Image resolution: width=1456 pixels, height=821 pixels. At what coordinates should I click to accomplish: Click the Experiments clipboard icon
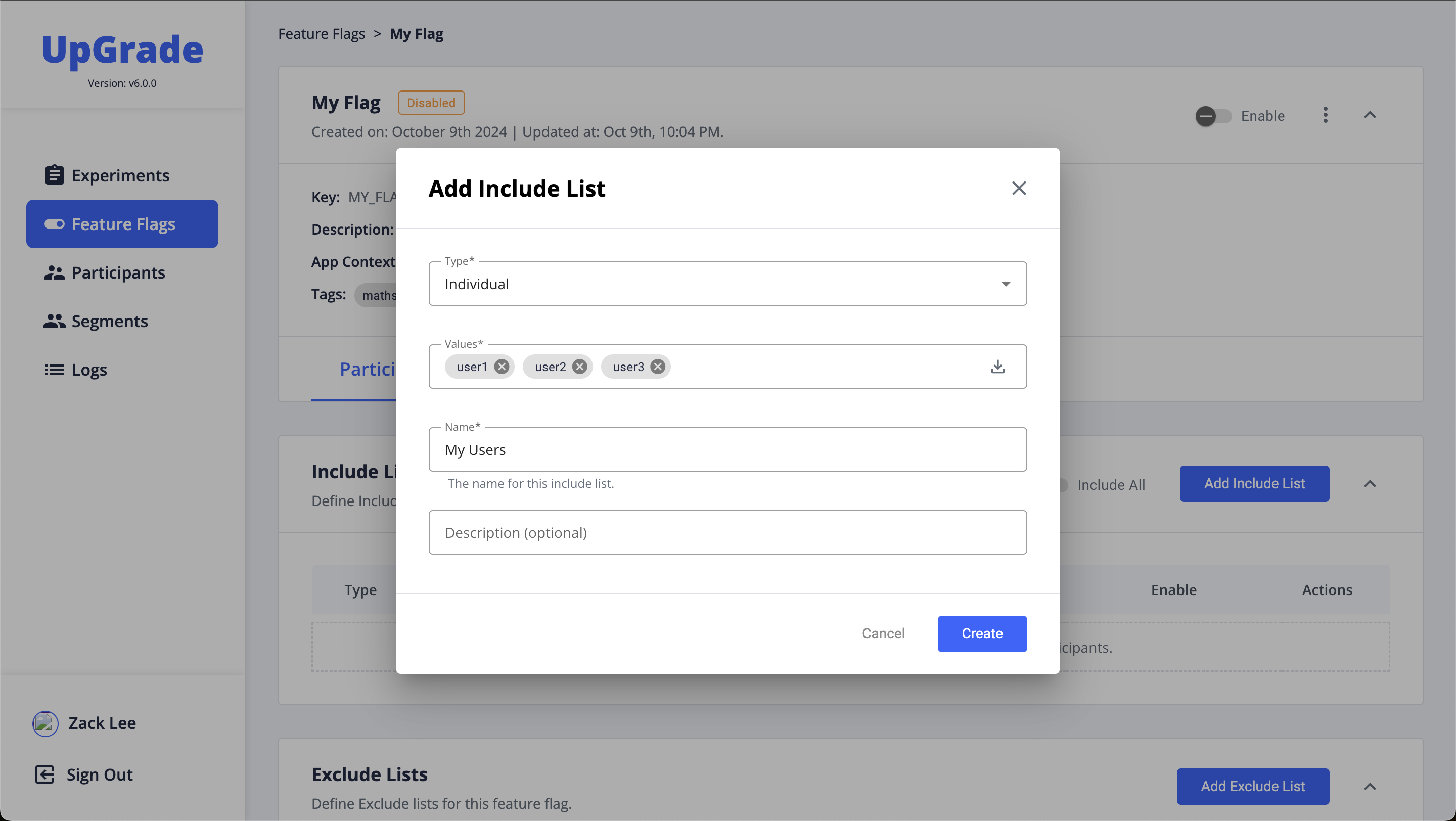pos(54,175)
